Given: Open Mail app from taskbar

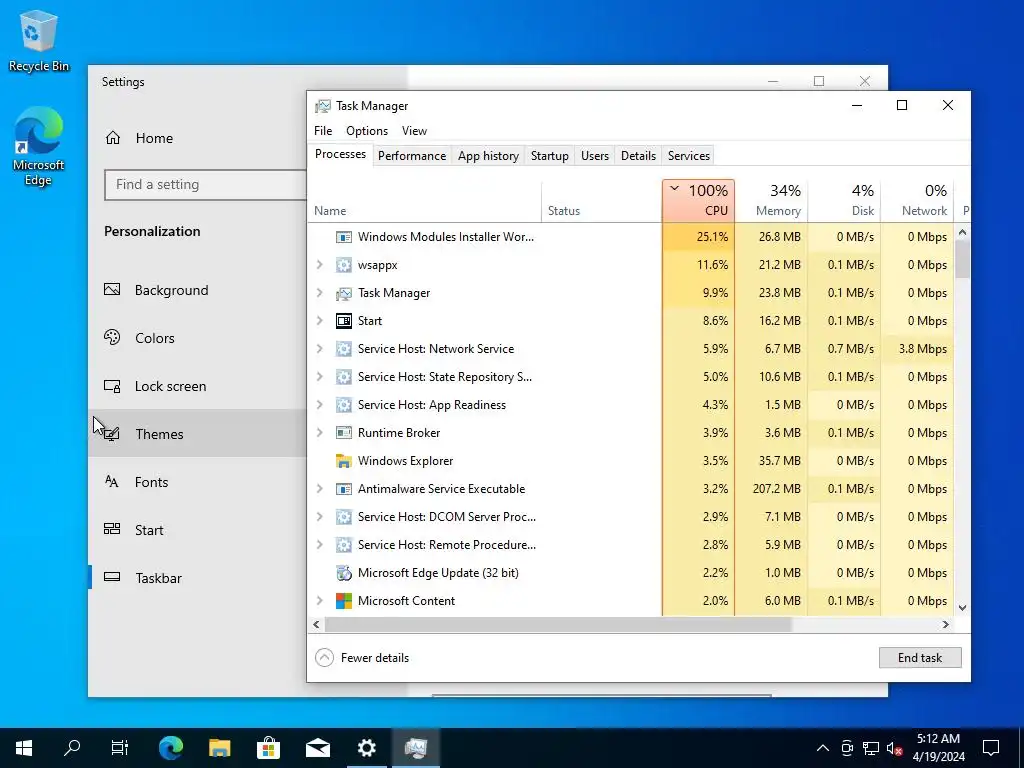Looking at the screenshot, I should 318,748.
